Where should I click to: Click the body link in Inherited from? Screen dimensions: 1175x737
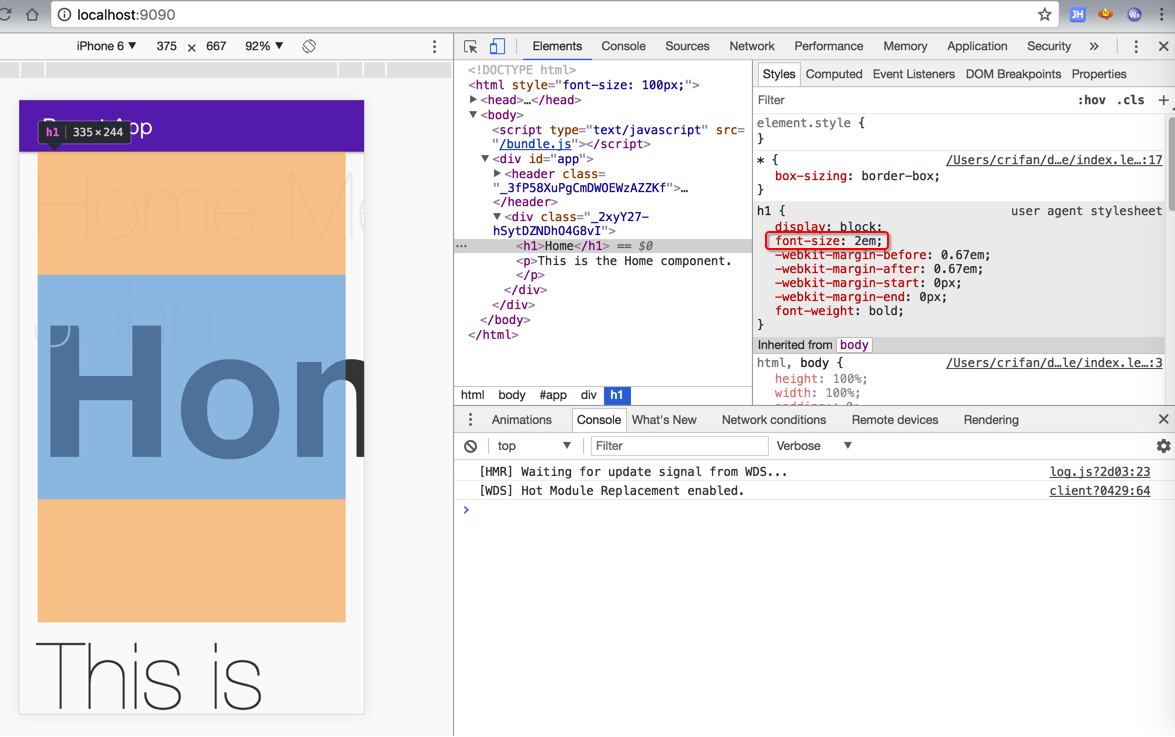854,345
